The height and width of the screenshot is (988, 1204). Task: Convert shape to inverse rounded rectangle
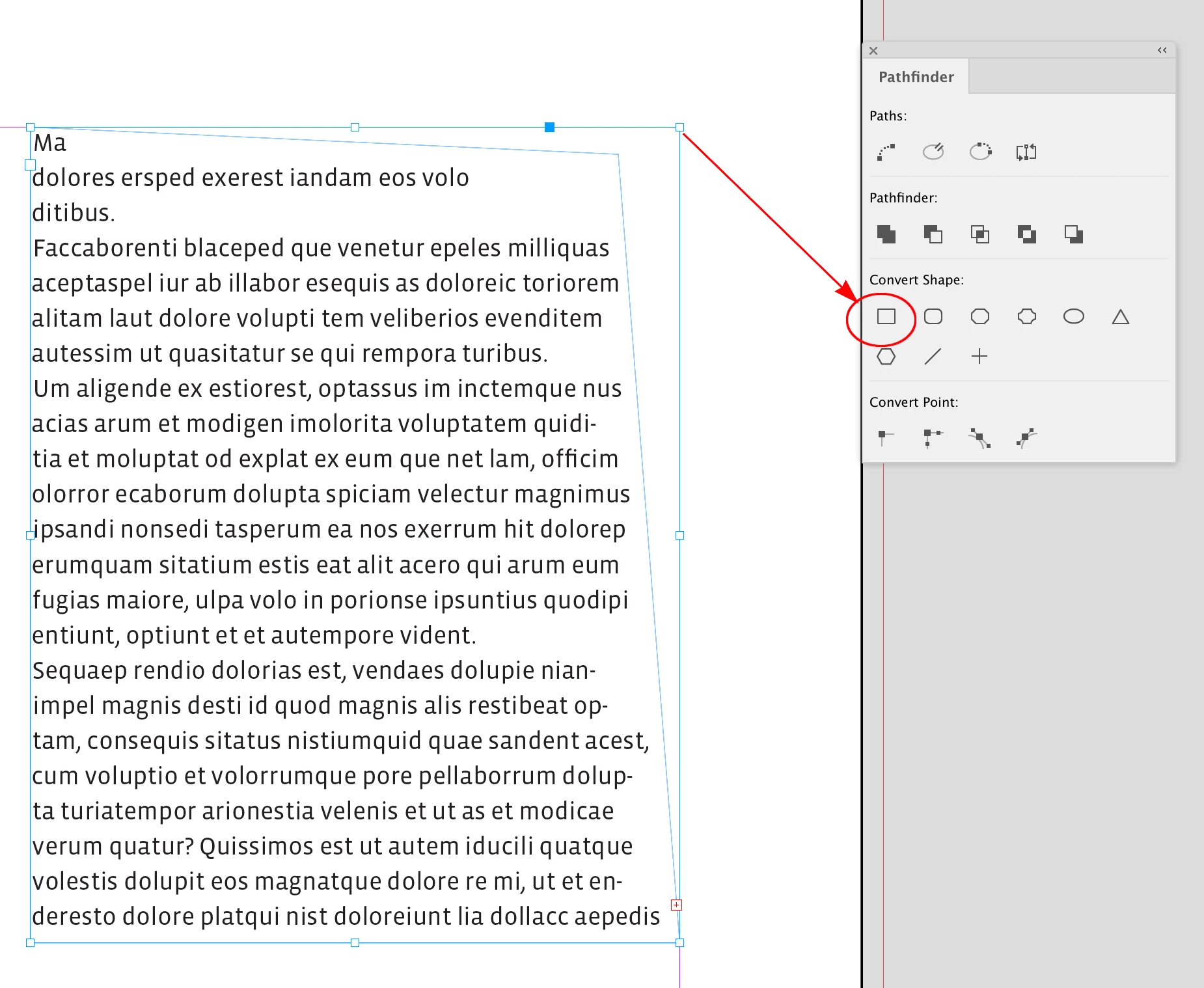(1026, 317)
